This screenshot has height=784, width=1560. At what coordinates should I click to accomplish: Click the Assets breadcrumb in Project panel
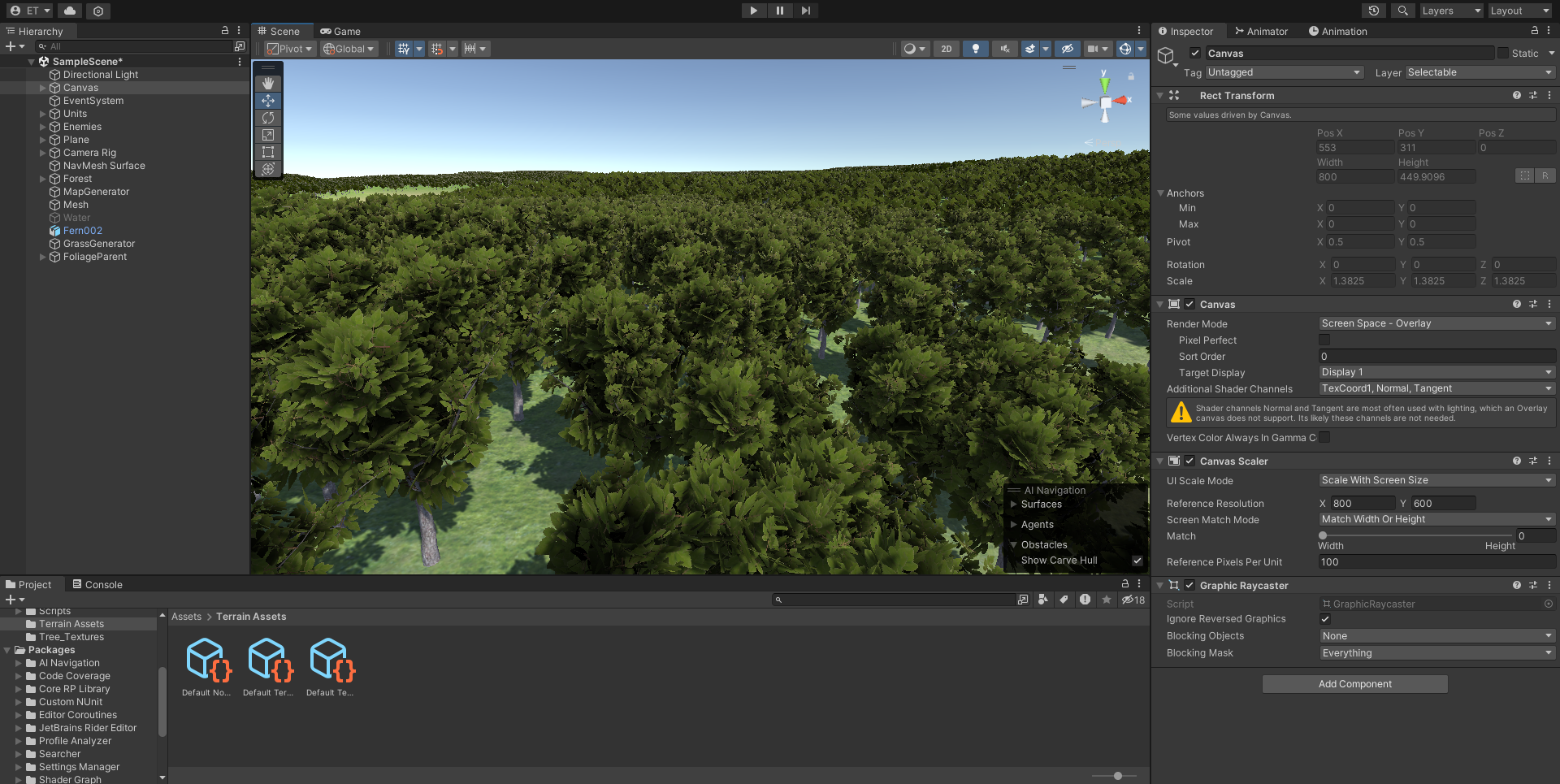click(186, 616)
